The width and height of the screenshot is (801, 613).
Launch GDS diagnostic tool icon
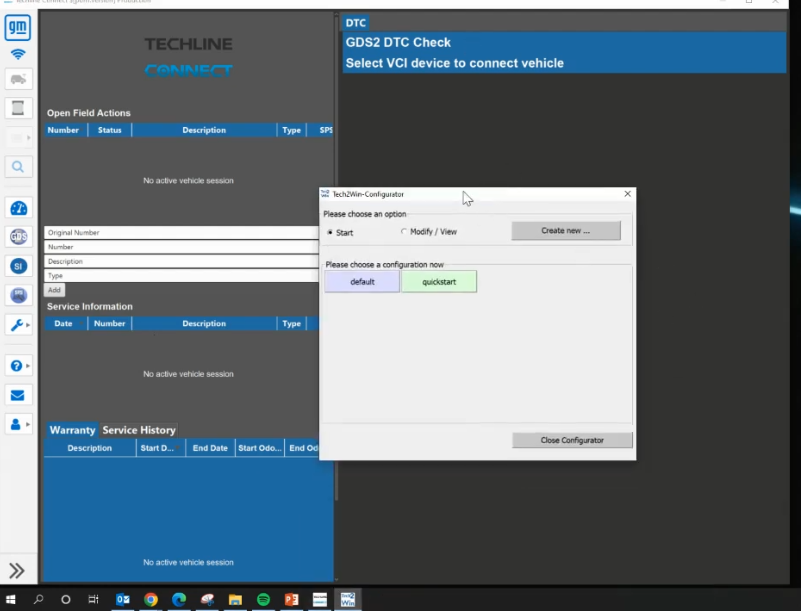click(18, 237)
